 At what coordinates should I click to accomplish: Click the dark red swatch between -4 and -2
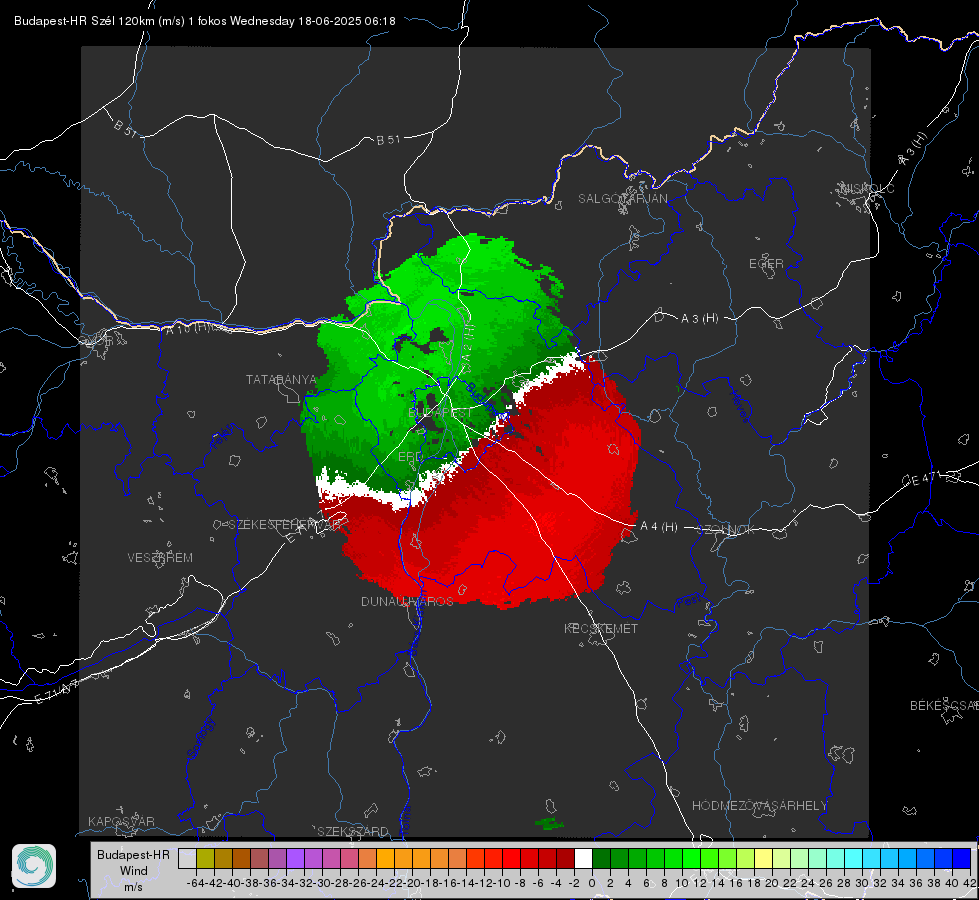tap(565, 858)
